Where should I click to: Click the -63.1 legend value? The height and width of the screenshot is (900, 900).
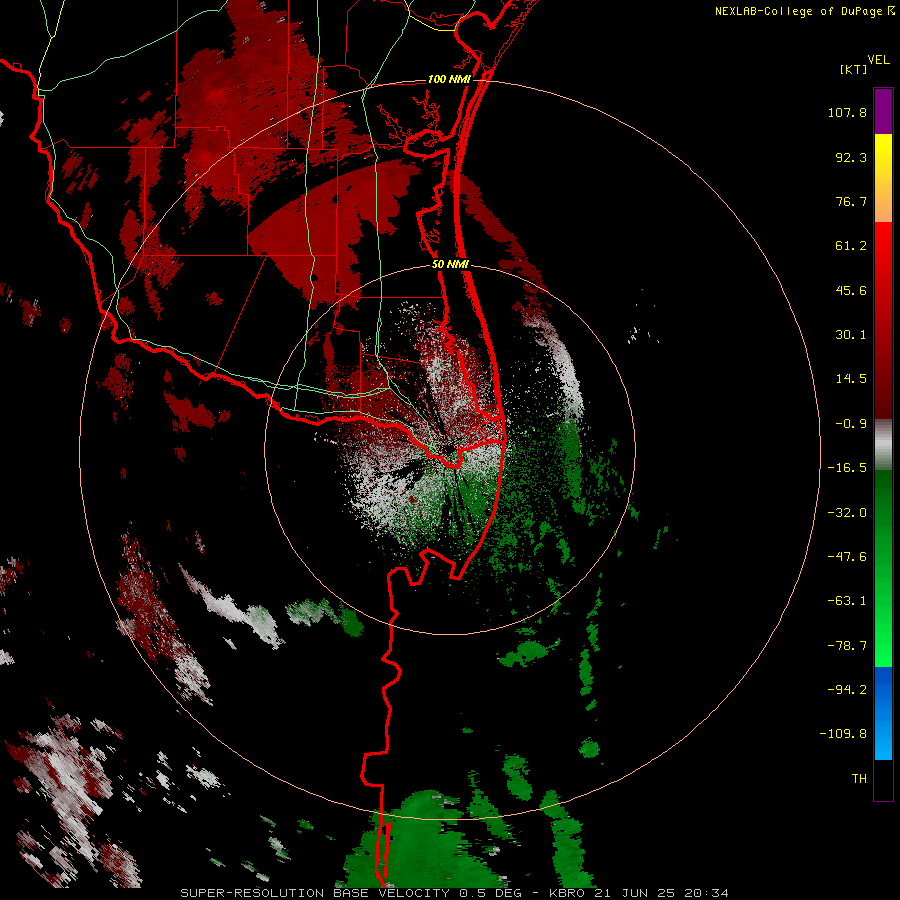847,601
